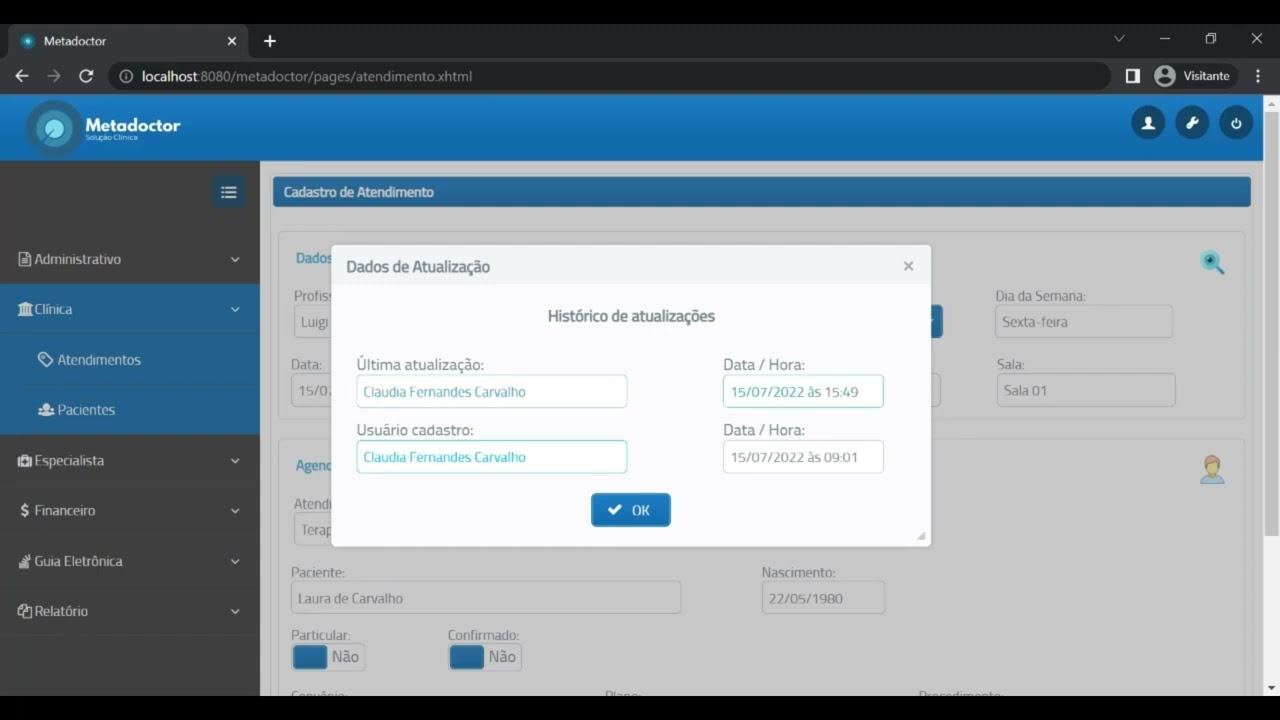1280x720 pixels.
Task: Click the Última atualização name field
Action: point(492,392)
